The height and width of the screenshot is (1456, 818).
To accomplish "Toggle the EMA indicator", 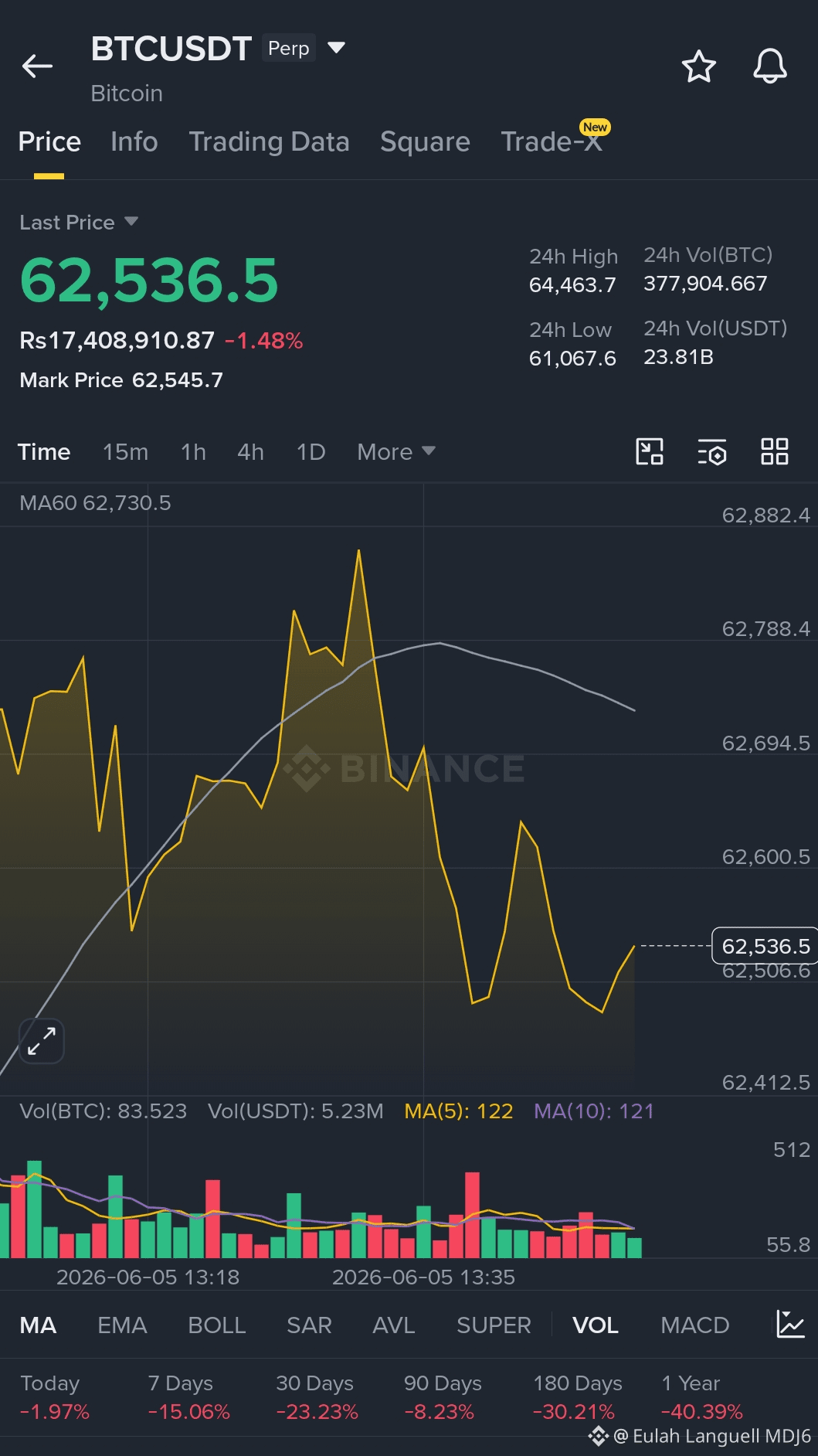I will (x=122, y=1325).
